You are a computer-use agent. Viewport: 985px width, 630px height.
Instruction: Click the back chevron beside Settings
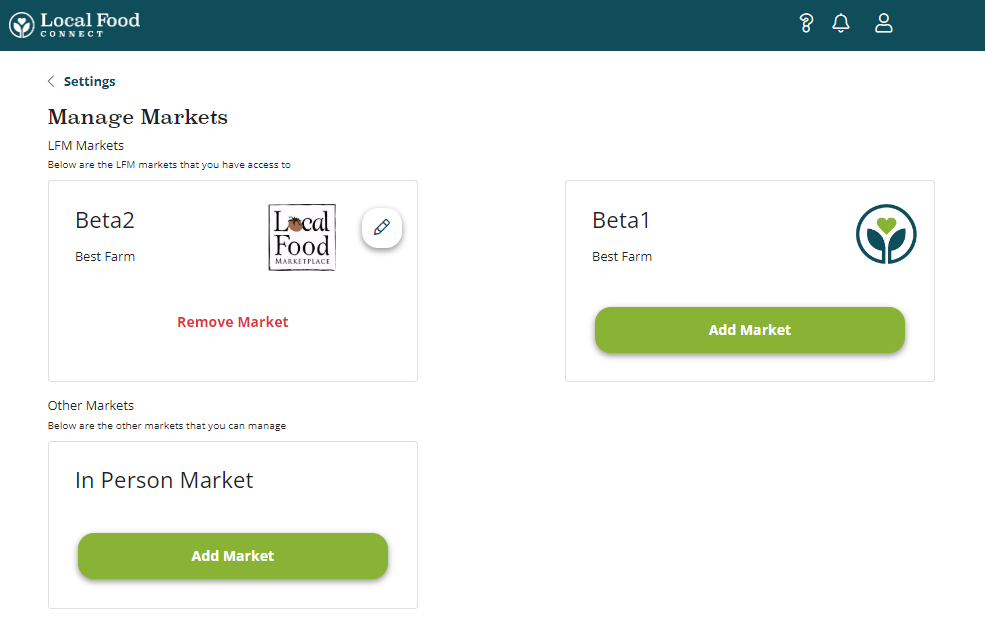click(x=51, y=81)
